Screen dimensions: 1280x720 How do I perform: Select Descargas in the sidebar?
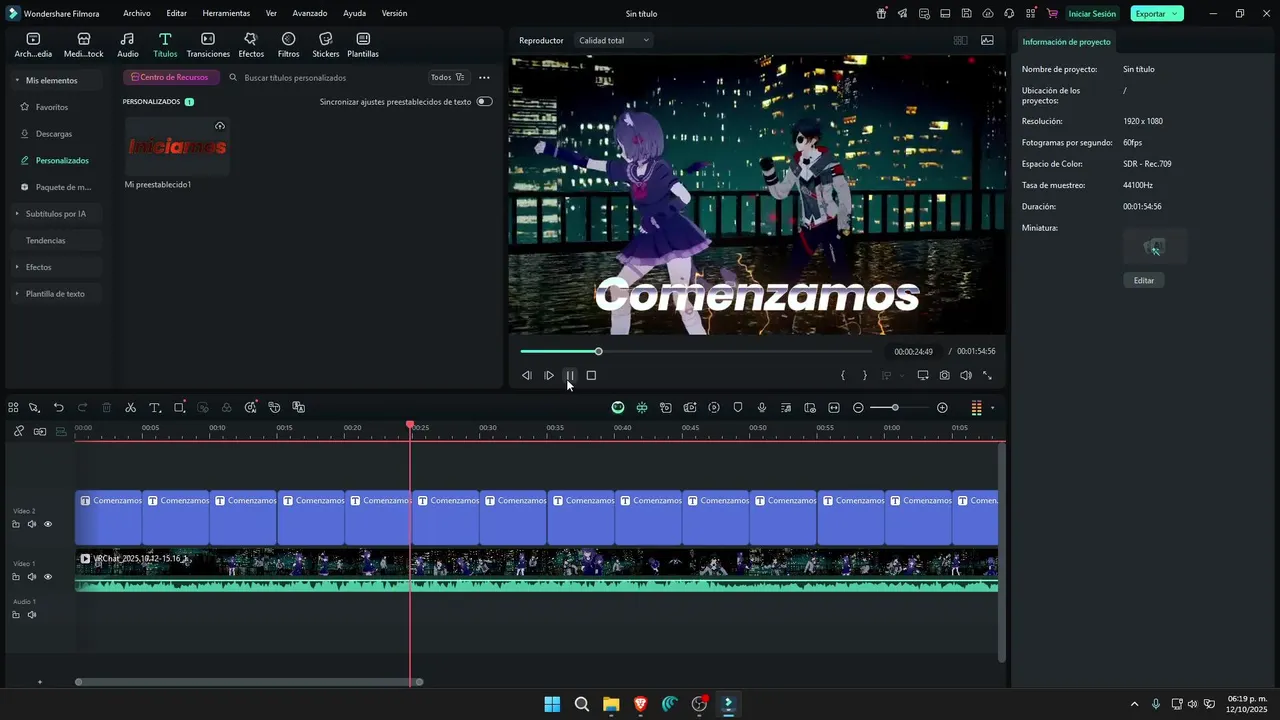click(54, 134)
